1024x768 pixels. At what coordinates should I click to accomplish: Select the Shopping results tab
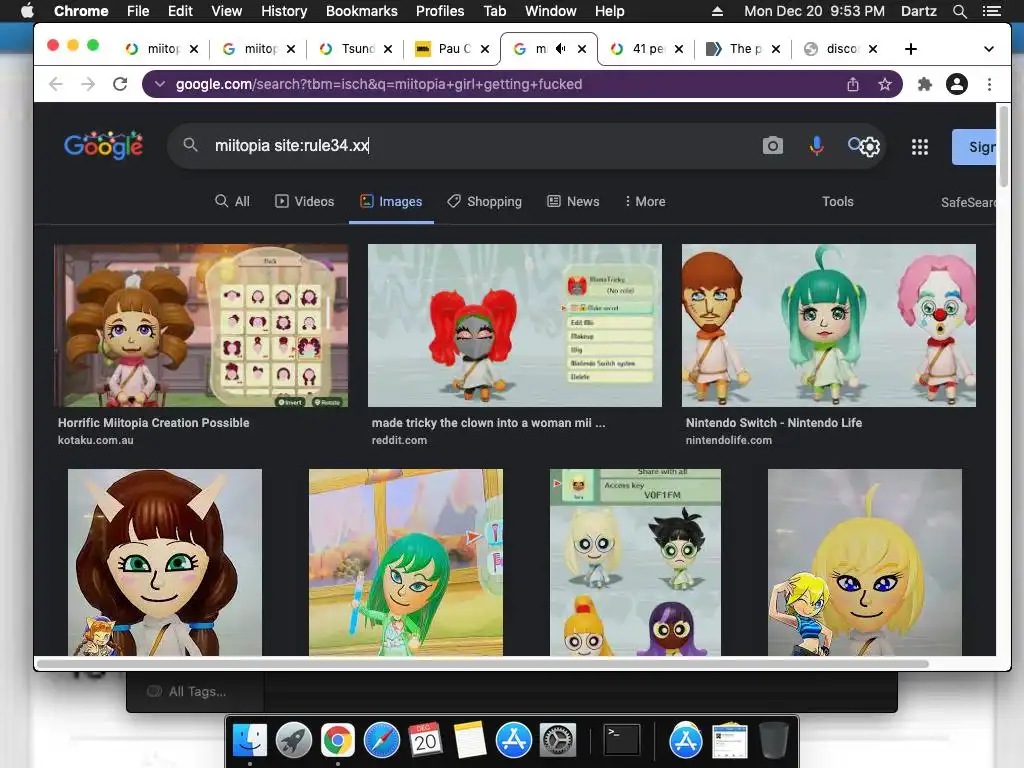(485, 201)
